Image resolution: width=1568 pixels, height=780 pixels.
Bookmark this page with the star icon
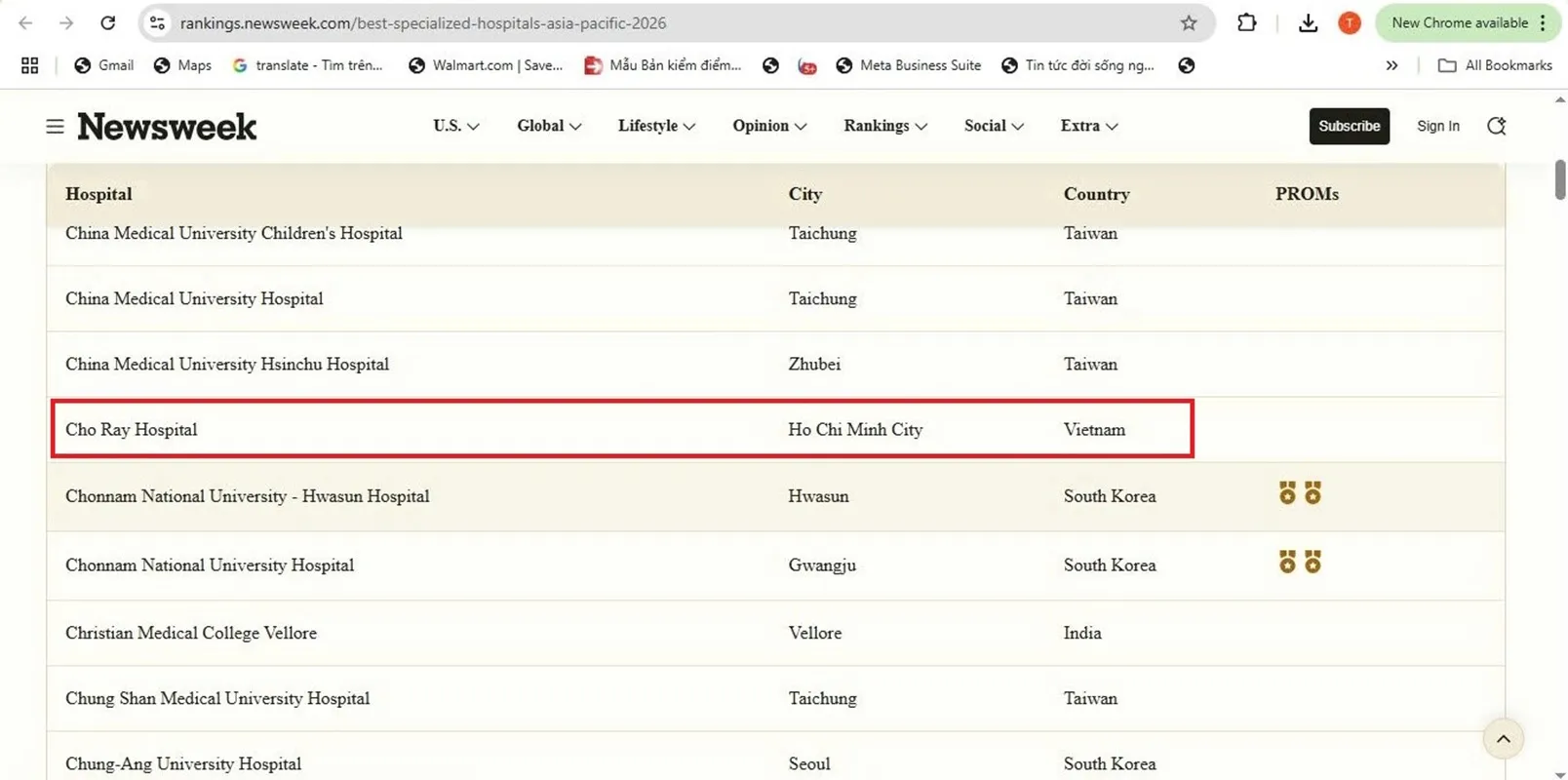(x=1189, y=22)
